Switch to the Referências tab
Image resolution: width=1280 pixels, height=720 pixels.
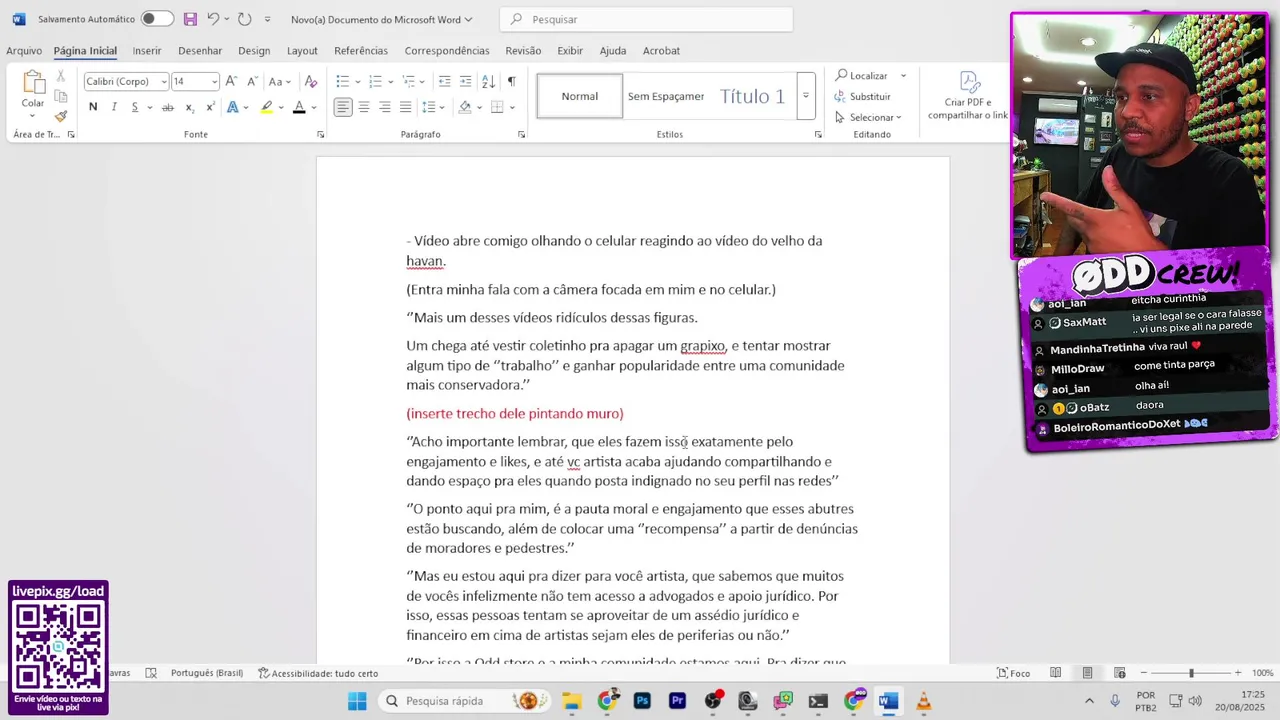pyautogui.click(x=361, y=51)
